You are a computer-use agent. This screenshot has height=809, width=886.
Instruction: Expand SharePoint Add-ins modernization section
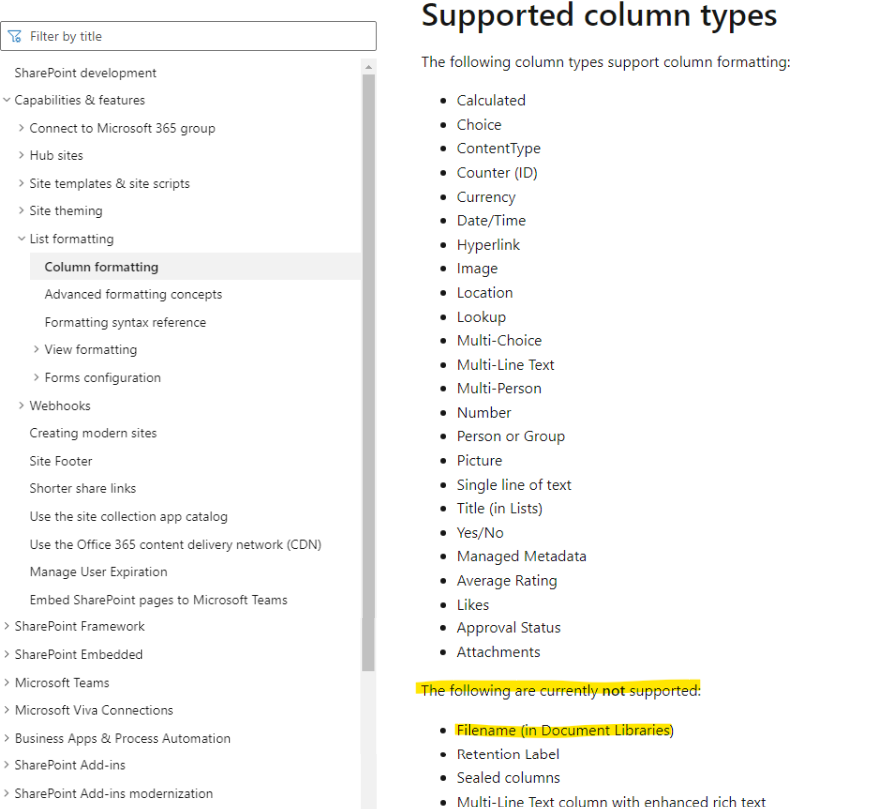7,793
